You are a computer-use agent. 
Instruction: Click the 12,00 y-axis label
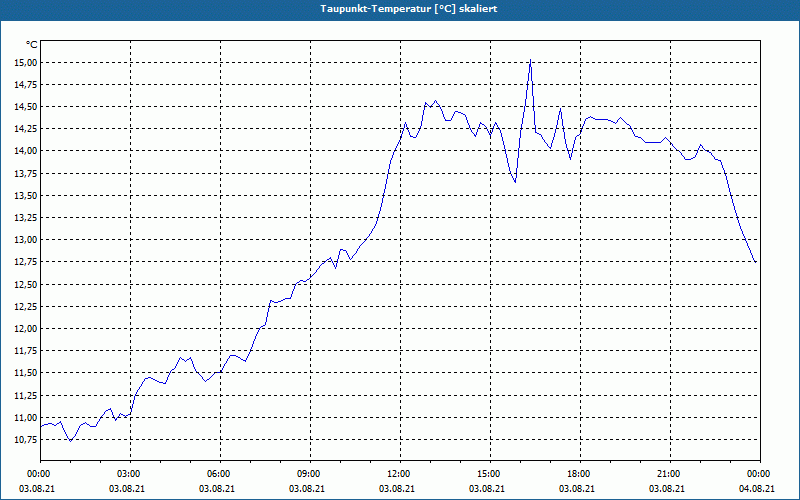pos(26,329)
